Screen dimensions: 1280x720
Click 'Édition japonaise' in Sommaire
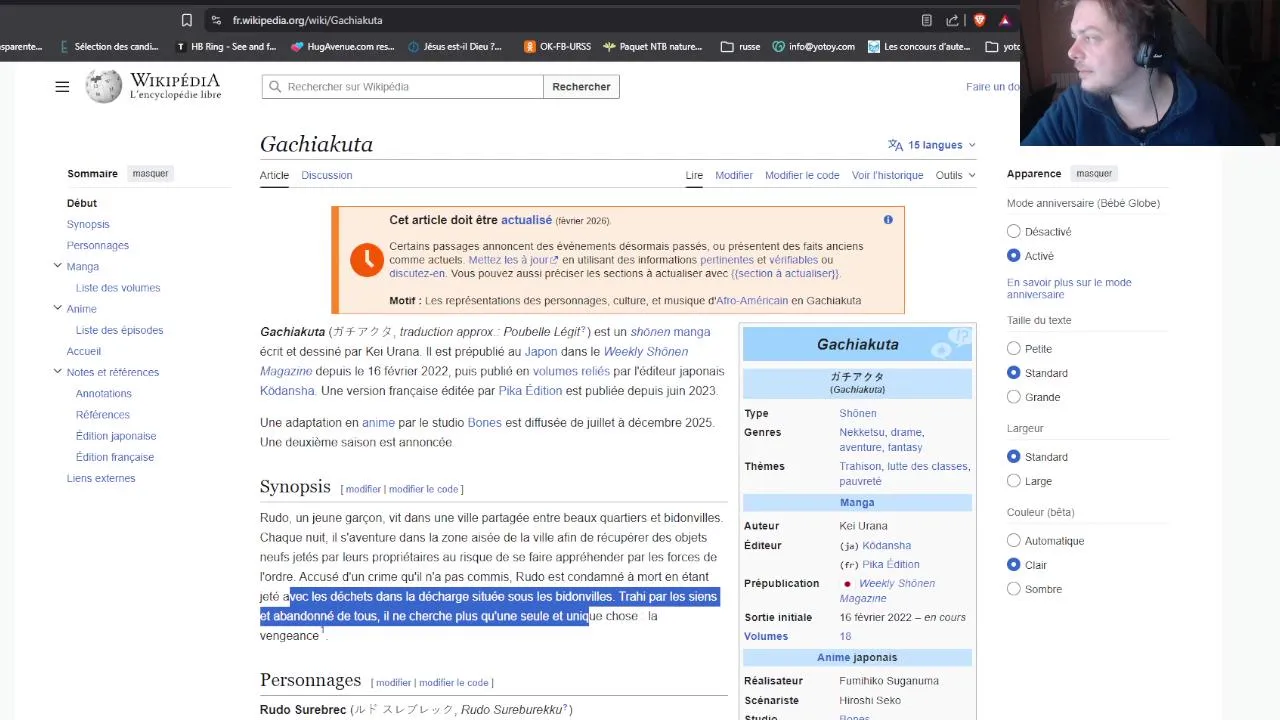(116, 436)
